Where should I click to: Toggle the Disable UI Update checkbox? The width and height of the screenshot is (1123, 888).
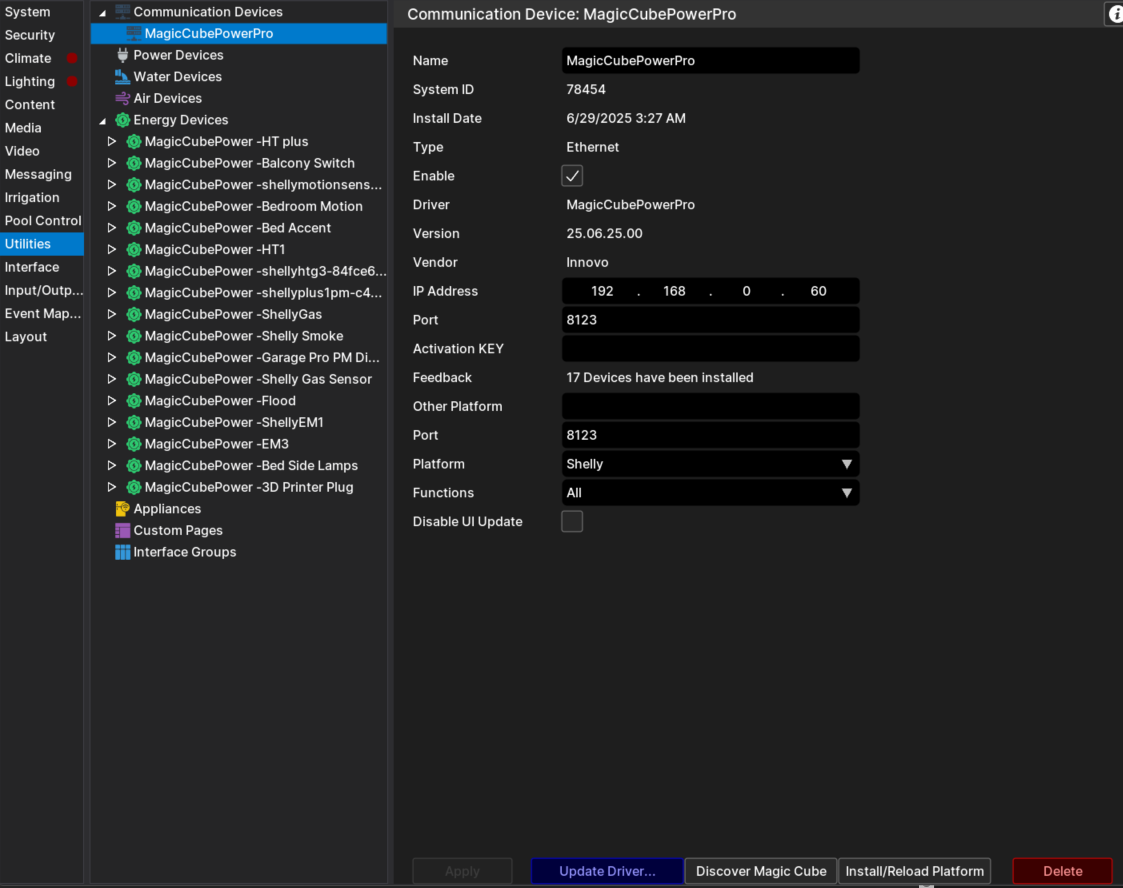[572, 521]
